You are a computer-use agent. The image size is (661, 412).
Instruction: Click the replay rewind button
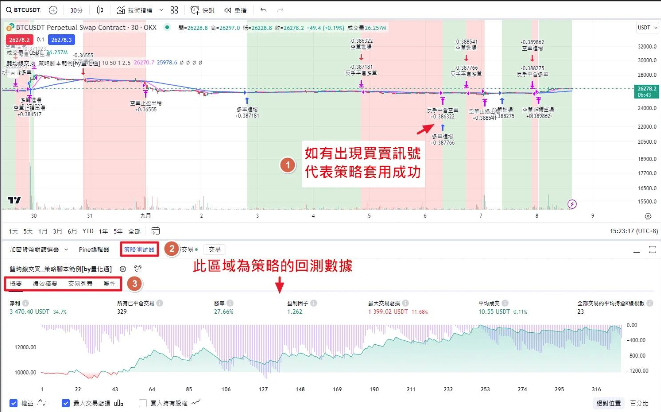tap(235, 10)
